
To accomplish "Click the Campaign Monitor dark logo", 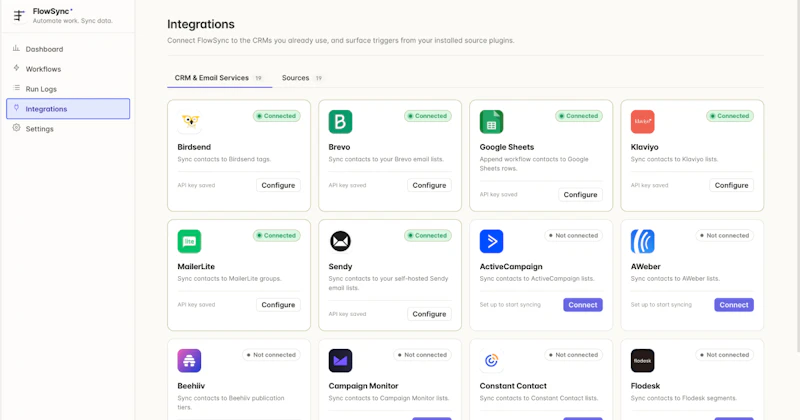I will click(x=340, y=360).
